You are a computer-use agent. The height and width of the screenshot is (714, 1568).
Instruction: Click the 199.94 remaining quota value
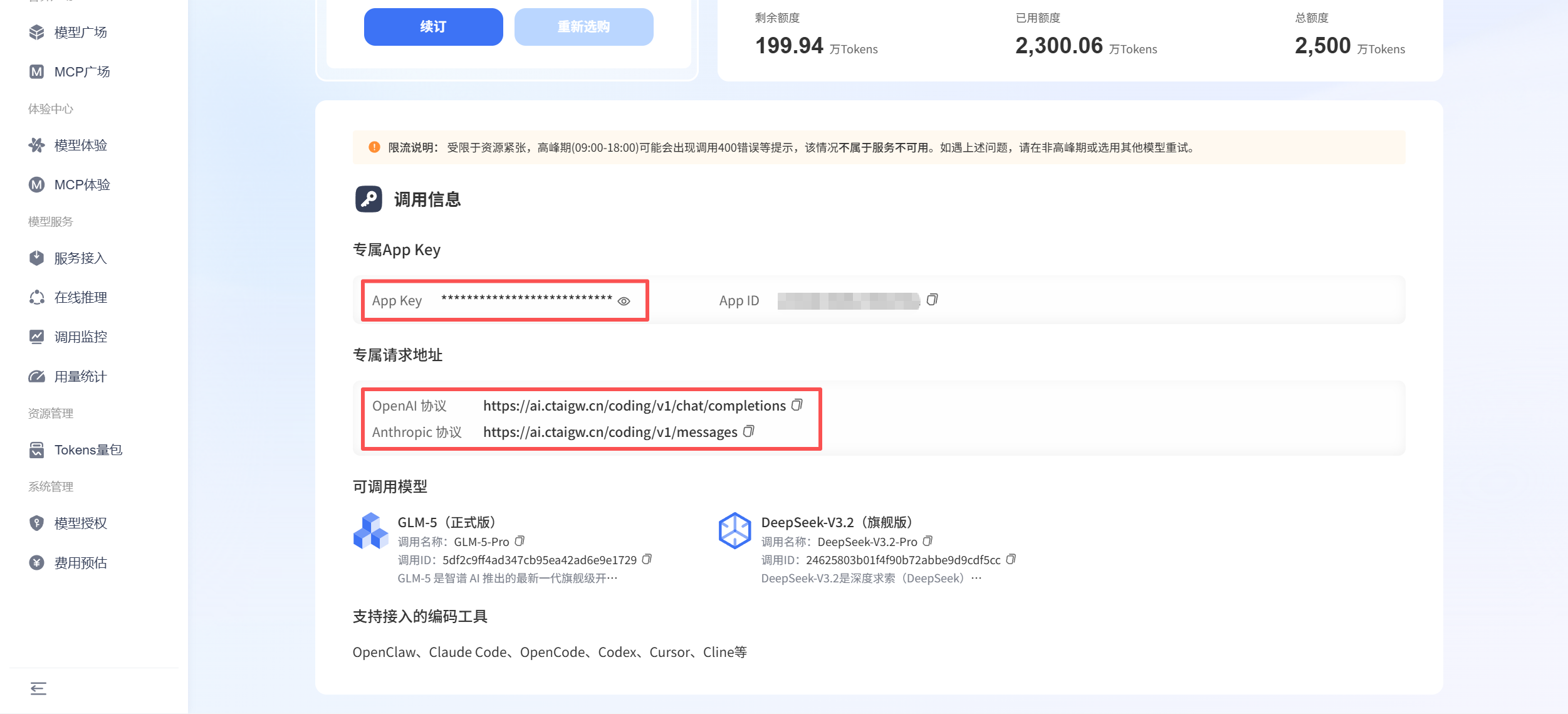(789, 45)
